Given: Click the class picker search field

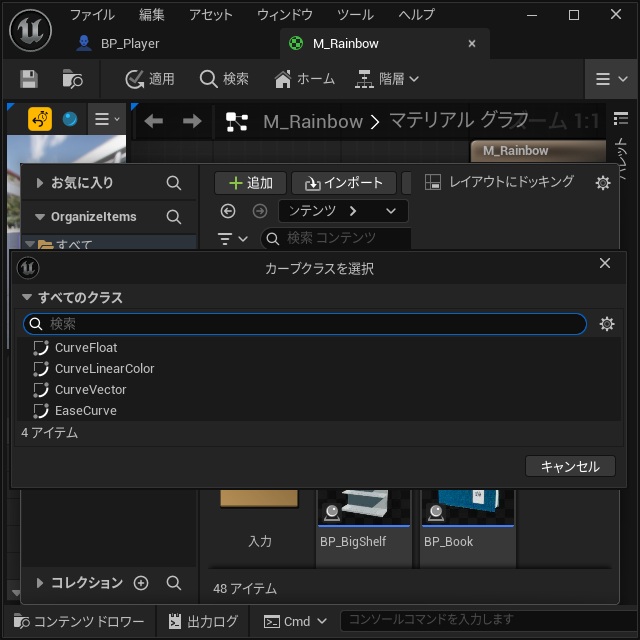Looking at the screenshot, I should pyautogui.click(x=305, y=324).
